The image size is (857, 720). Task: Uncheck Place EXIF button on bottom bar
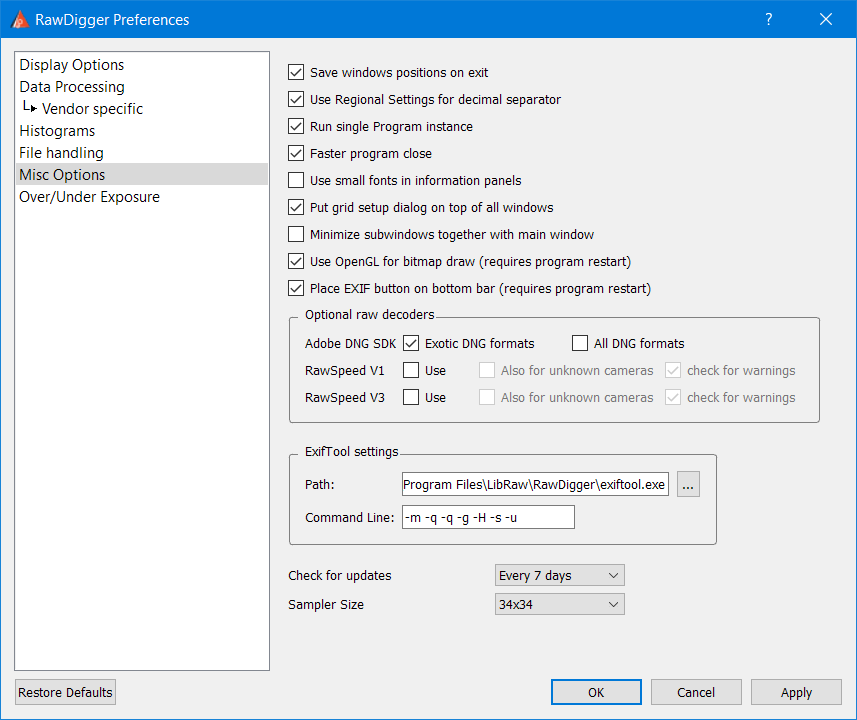(x=296, y=288)
